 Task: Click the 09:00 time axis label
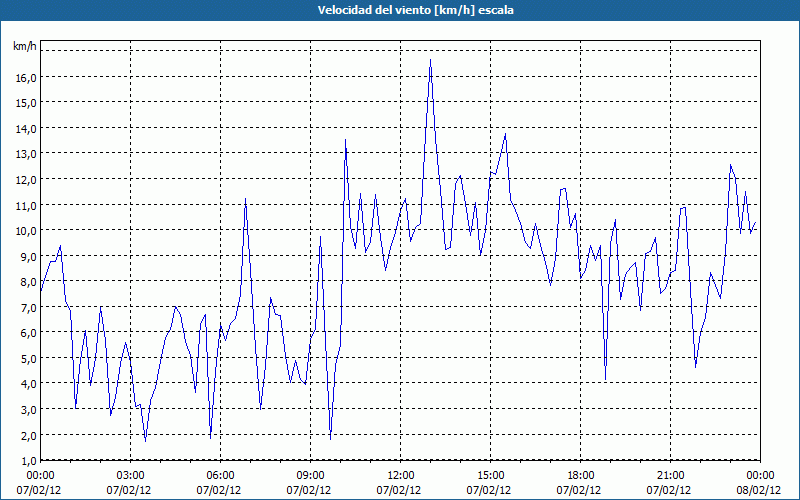[x=310, y=476]
